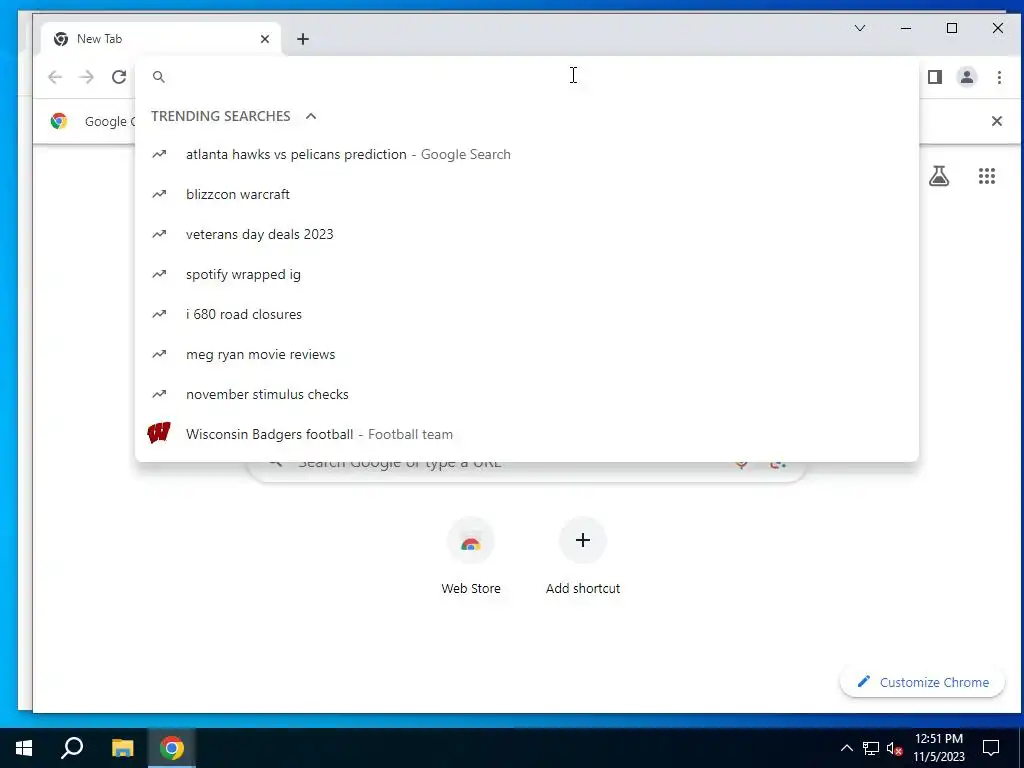Pick the 'spotify wrapped ig' suggestion

526,274
